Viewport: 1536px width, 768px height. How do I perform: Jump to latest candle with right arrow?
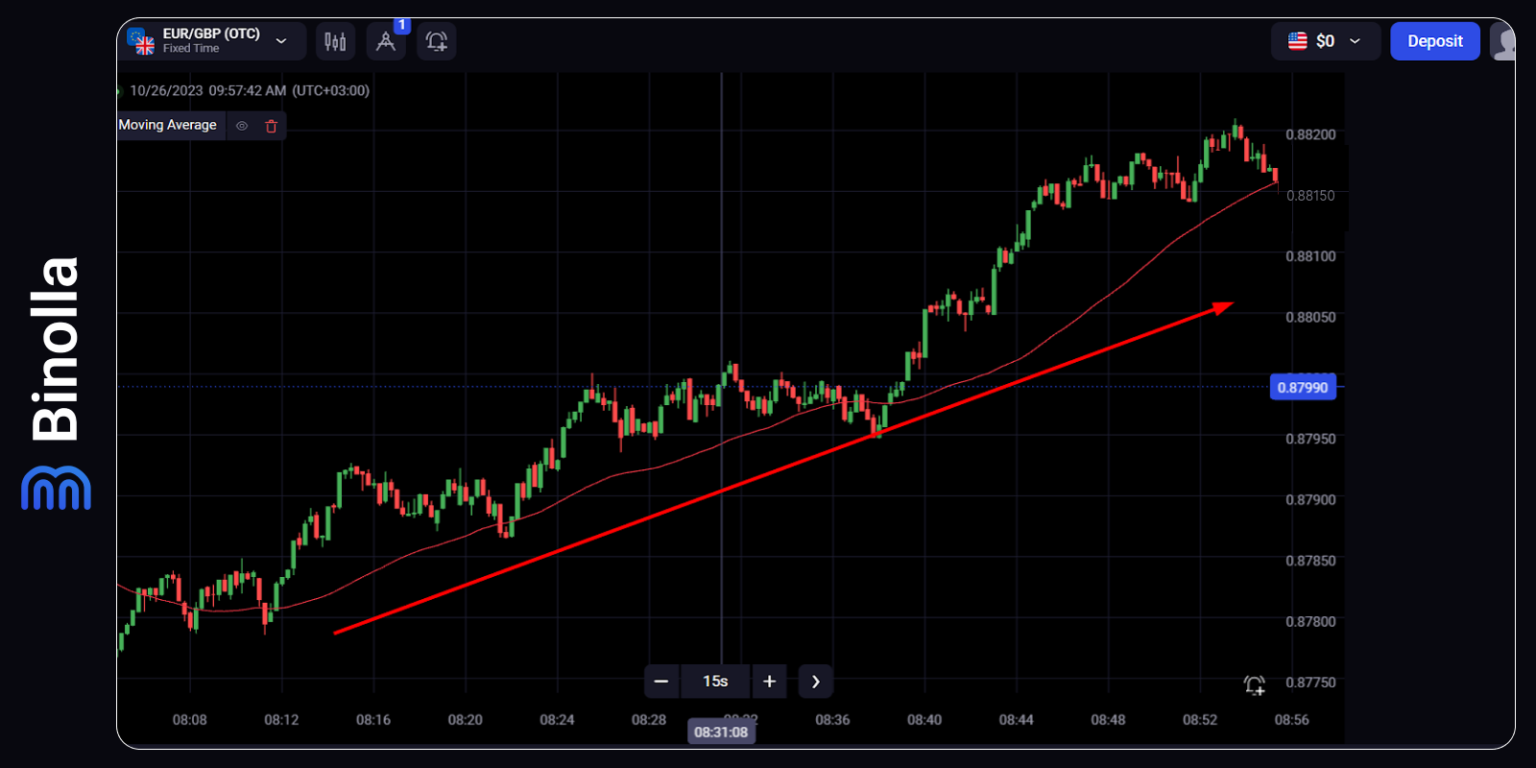click(x=816, y=681)
